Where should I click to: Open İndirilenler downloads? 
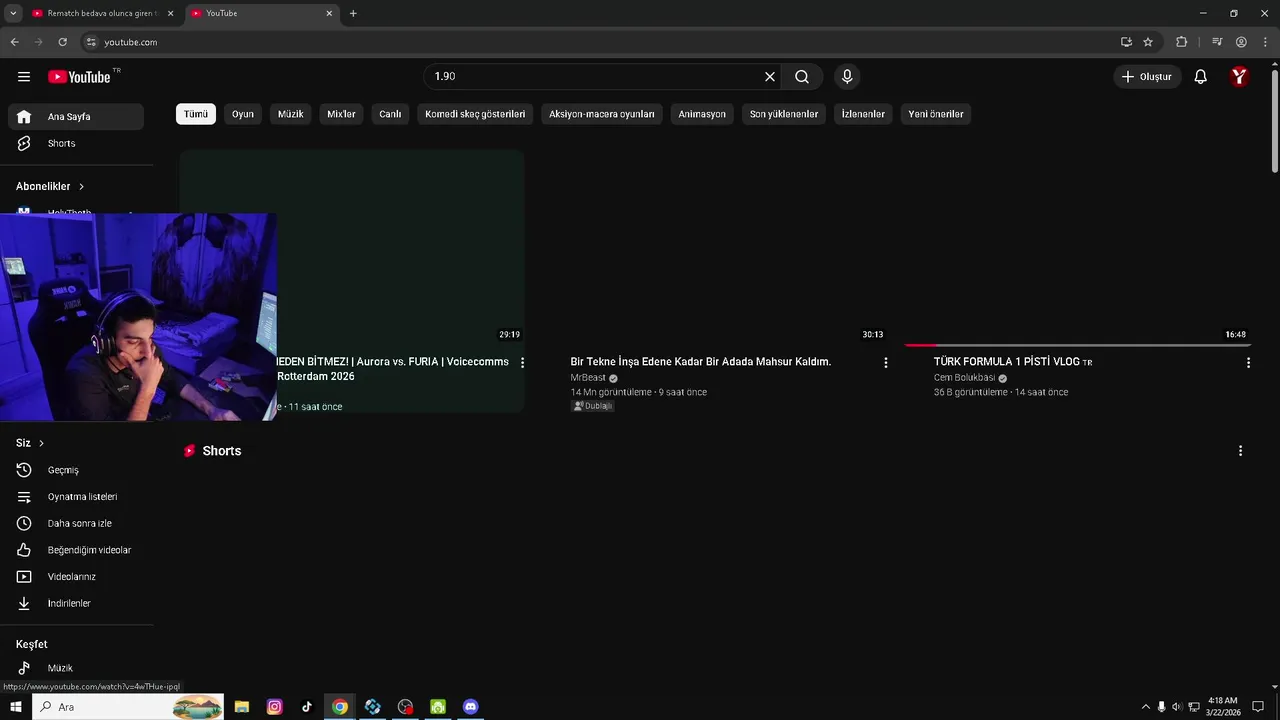[76, 604]
